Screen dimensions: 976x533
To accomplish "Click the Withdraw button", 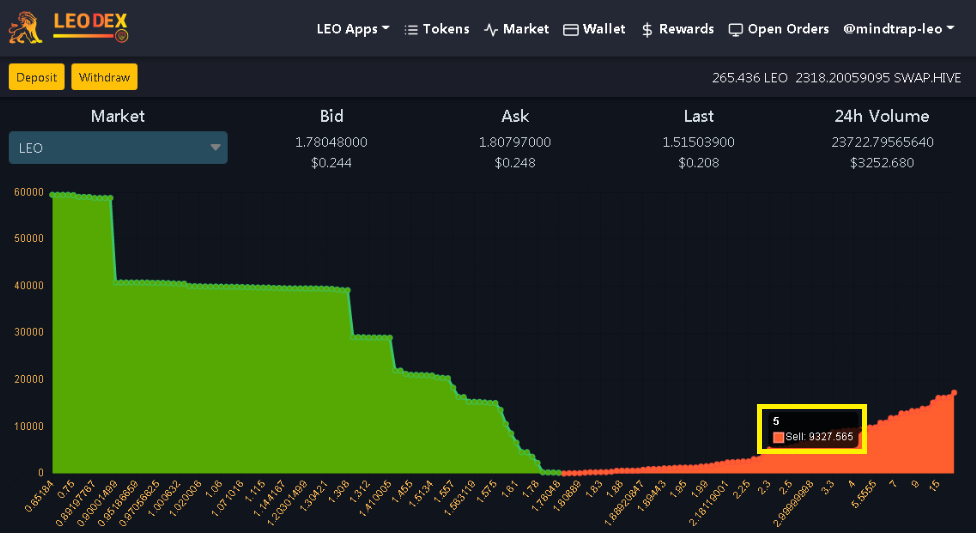I will (105, 77).
